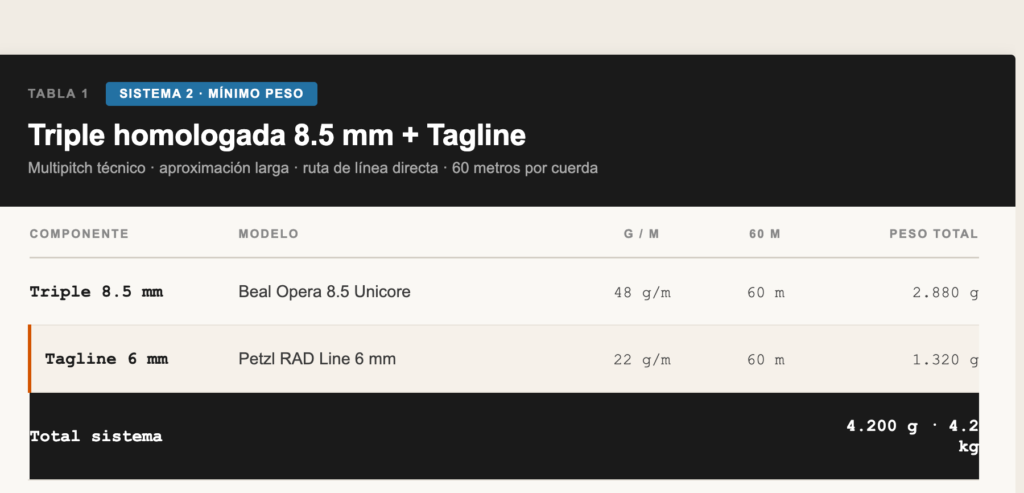1024x493 pixels.
Task: Select the Tagline 6 mm row label
Action: click(x=106, y=359)
